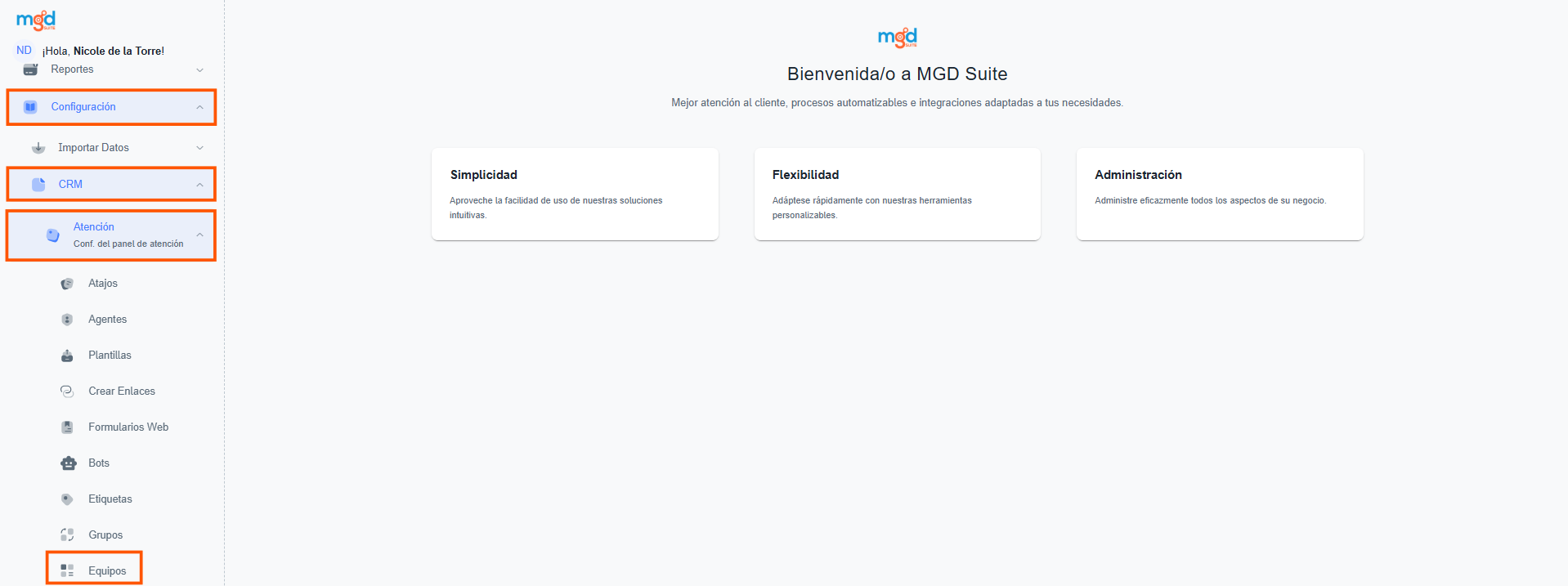Collapse the Atención panel chevron

click(x=199, y=235)
